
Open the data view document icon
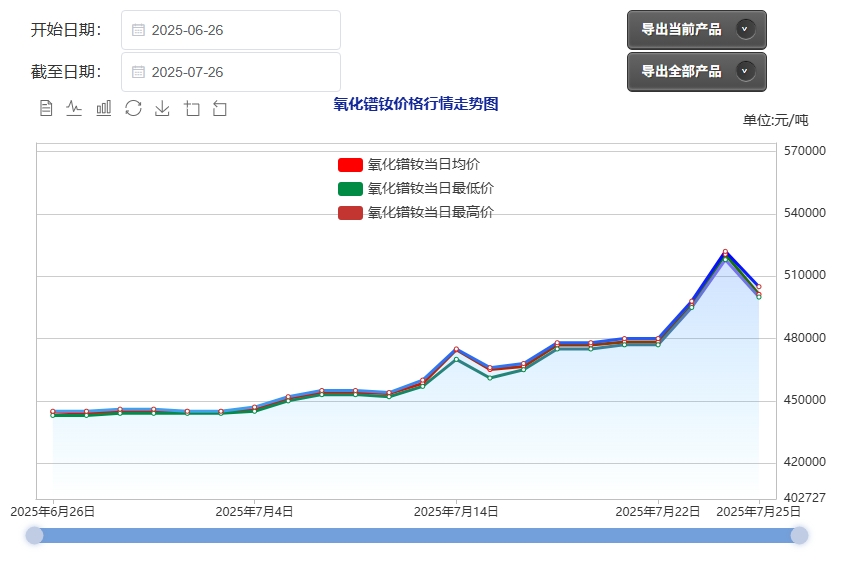[x=46, y=108]
